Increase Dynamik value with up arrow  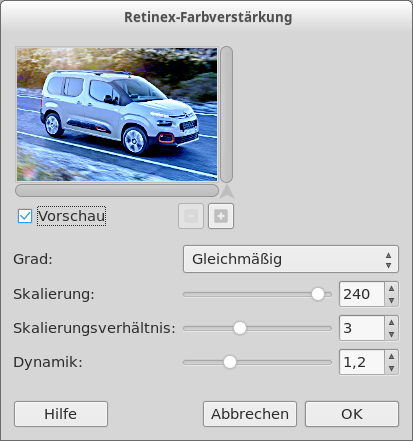(x=392, y=356)
